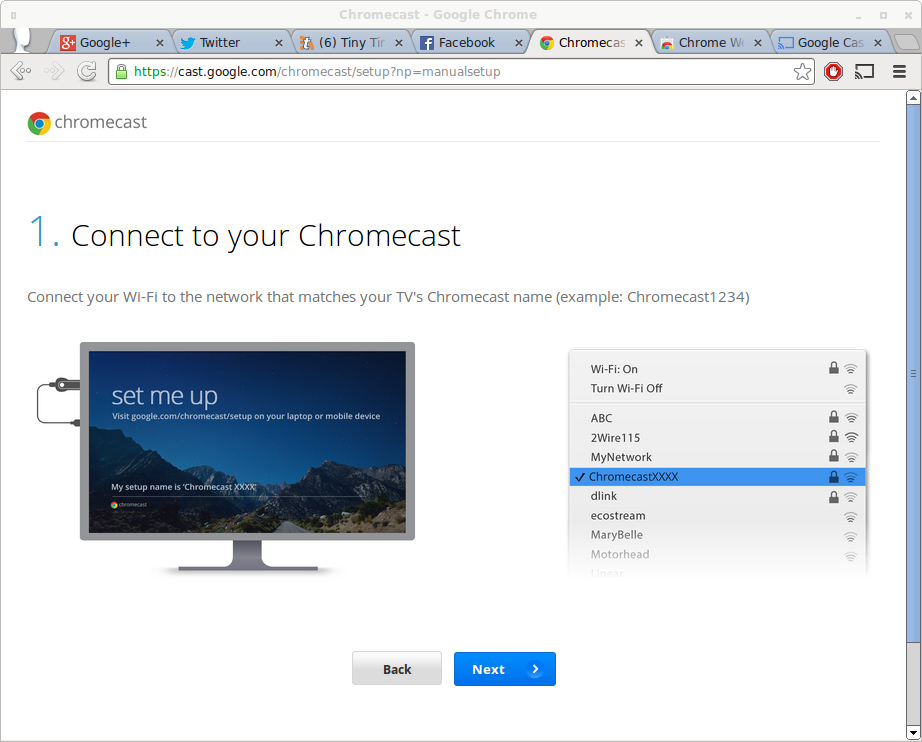Click the blue Next button
Image resolution: width=922 pixels, height=742 pixels.
click(505, 669)
